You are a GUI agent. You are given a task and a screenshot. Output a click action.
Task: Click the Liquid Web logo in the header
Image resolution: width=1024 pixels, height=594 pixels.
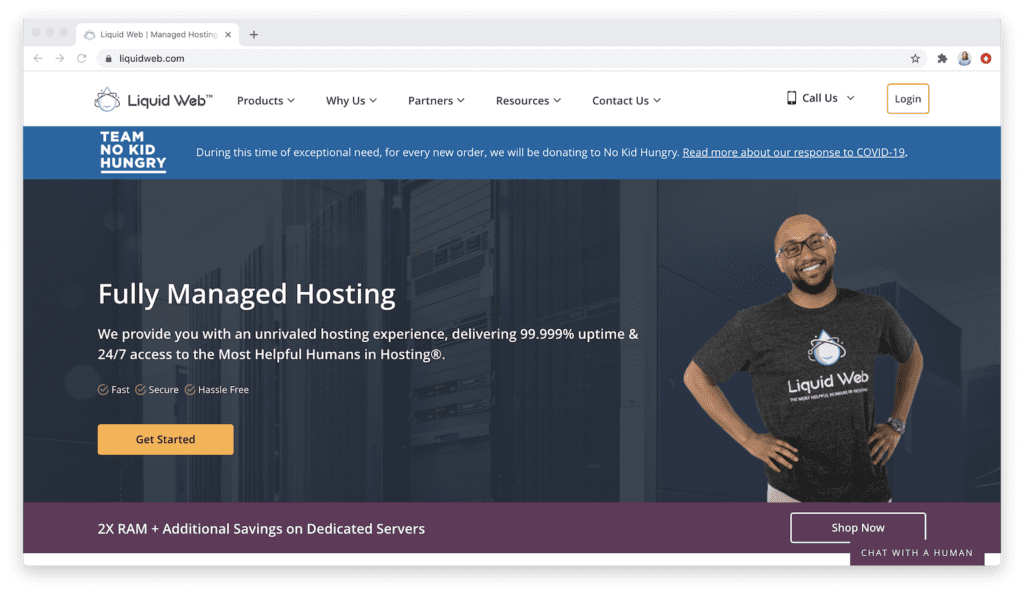click(153, 100)
